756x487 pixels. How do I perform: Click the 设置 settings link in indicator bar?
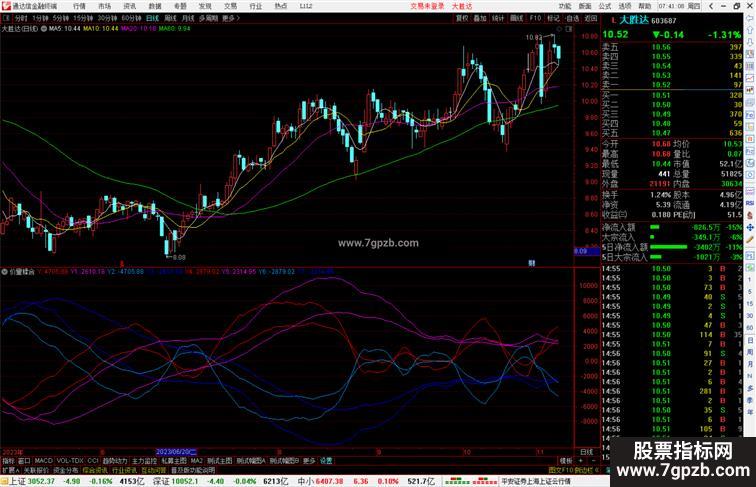[x=326, y=461]
